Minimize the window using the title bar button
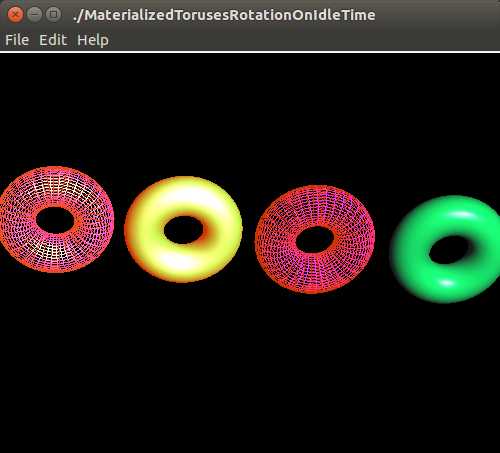 point(34,15)
